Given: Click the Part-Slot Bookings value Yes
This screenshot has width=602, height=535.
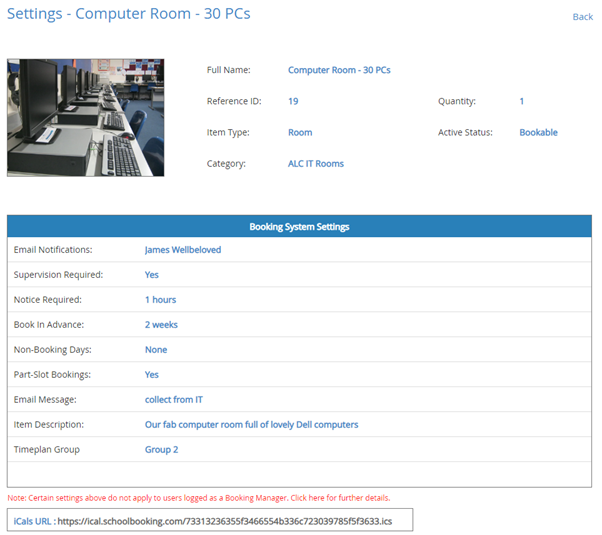Looking at the screenshot, I should click(x=151, y=374).
